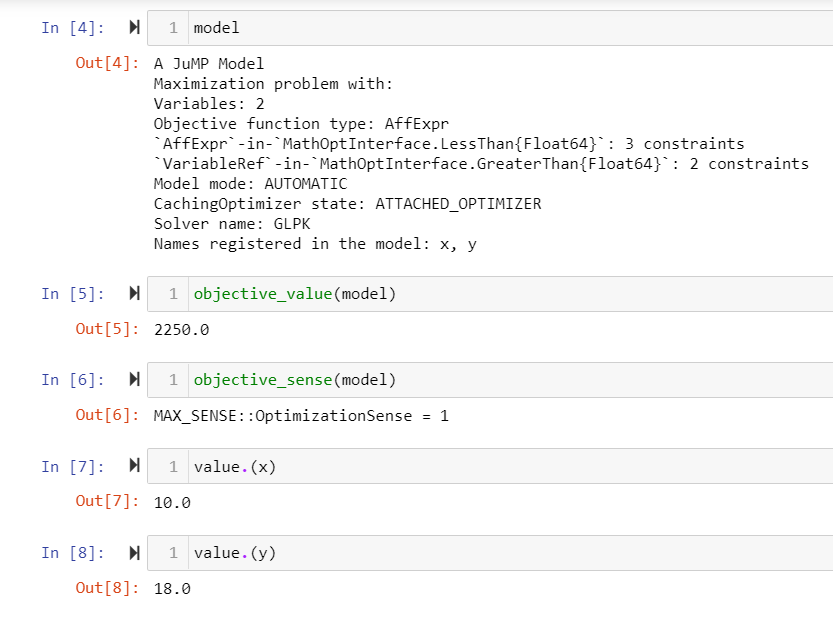Run the value.(y) cell

click(x=135, y=553)
